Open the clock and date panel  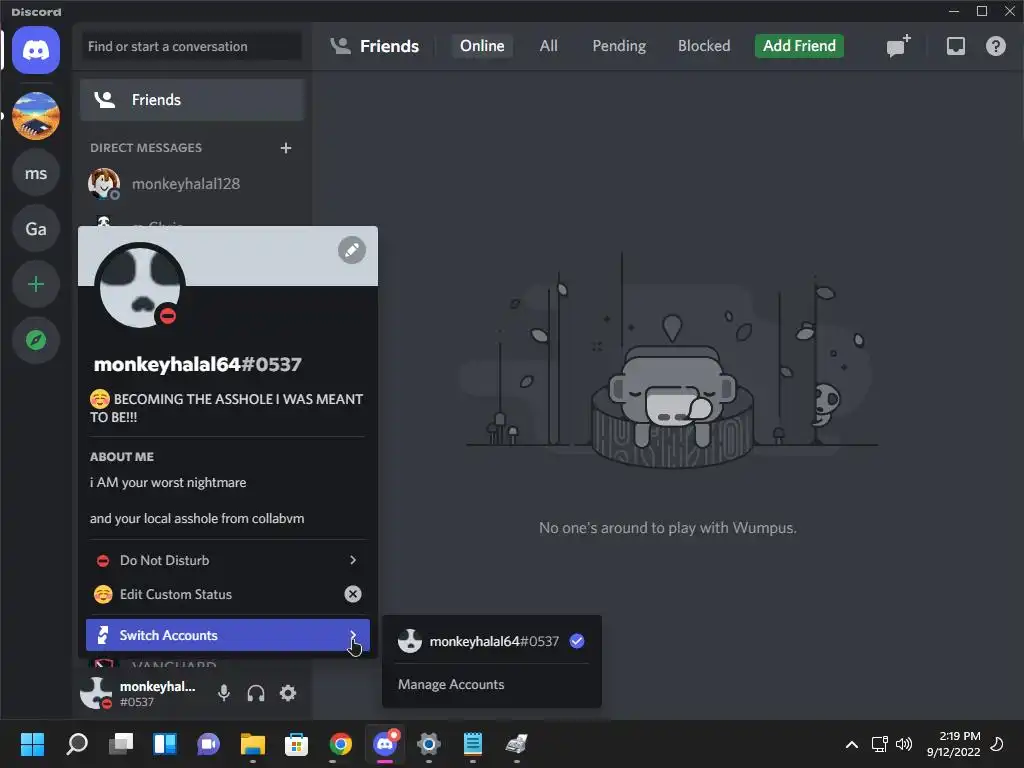953,744
